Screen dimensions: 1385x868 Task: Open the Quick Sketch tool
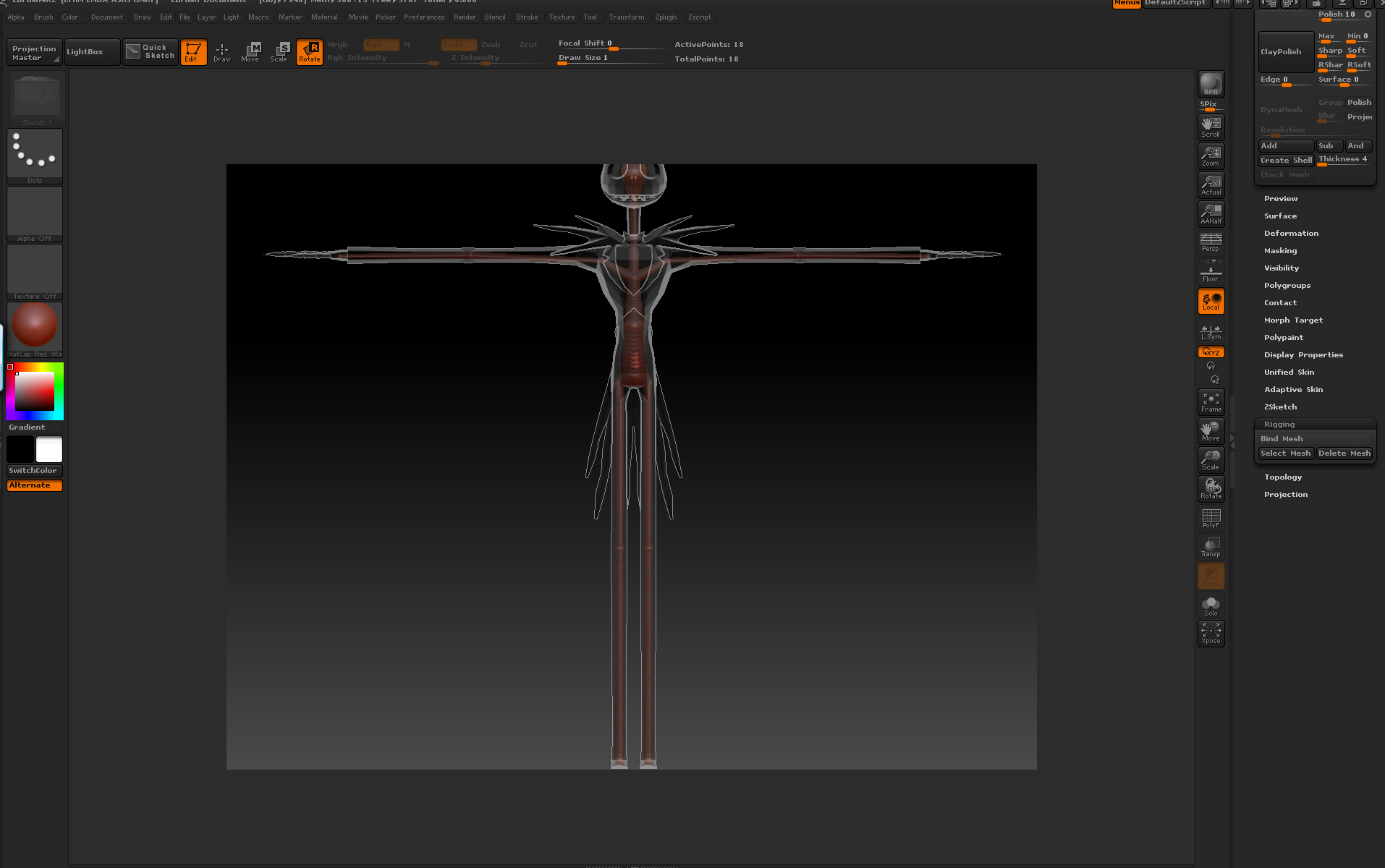click(151, 51)
